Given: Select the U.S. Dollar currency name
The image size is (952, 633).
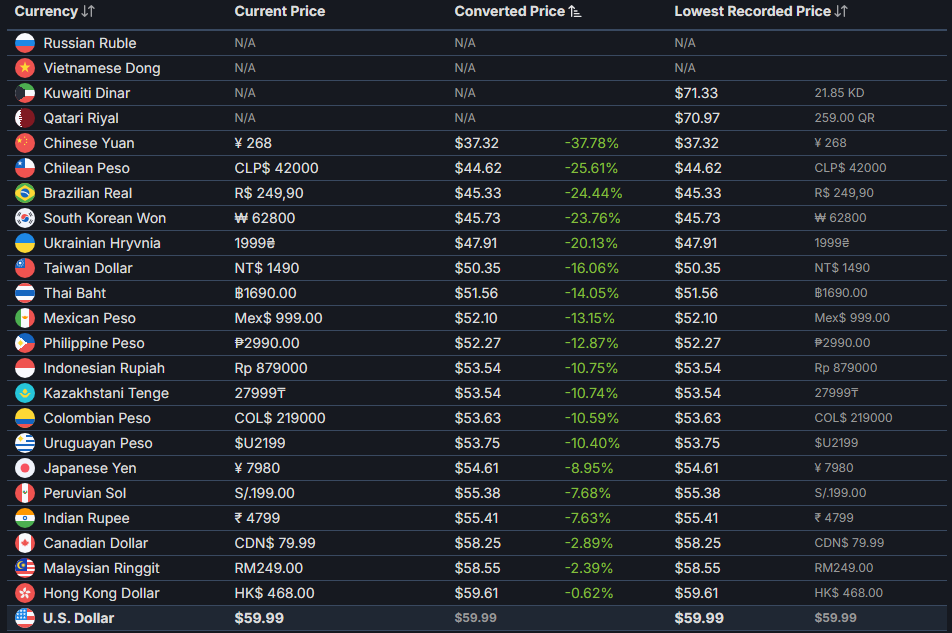Looking at the screenshot, I should 78,618.
